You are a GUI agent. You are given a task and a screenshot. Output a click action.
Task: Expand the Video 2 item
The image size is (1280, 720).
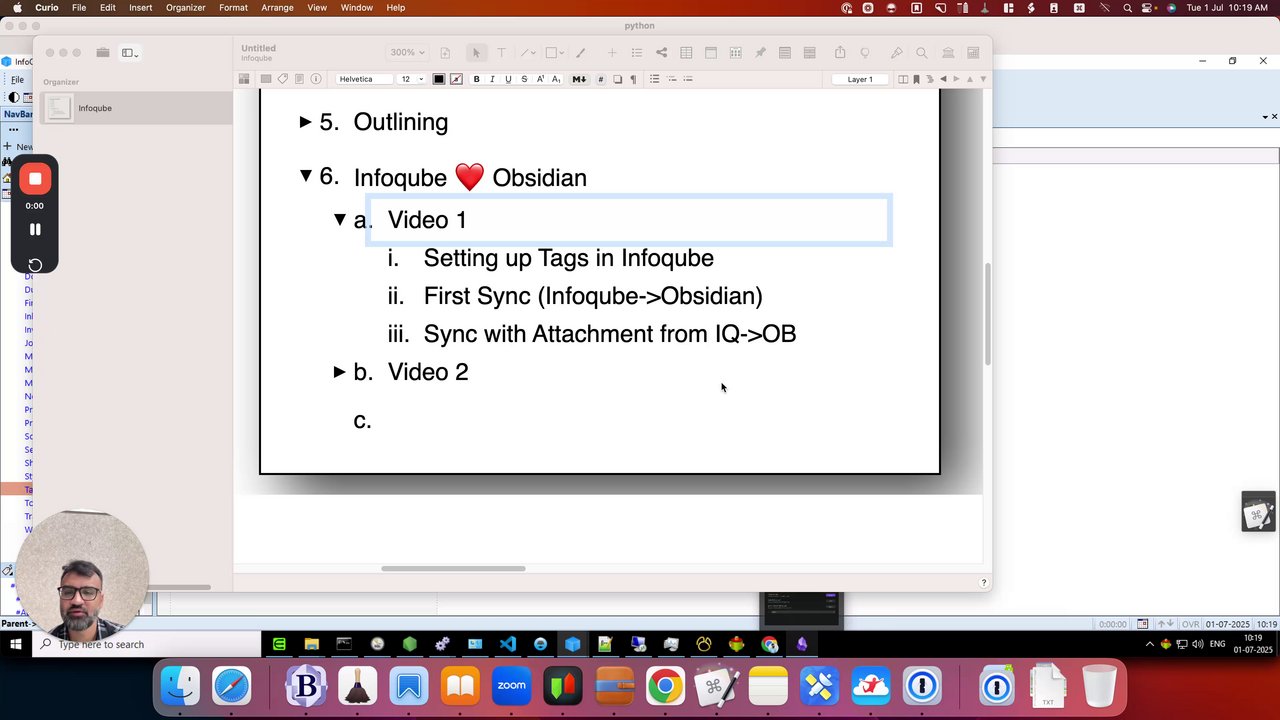click(340, 371)
